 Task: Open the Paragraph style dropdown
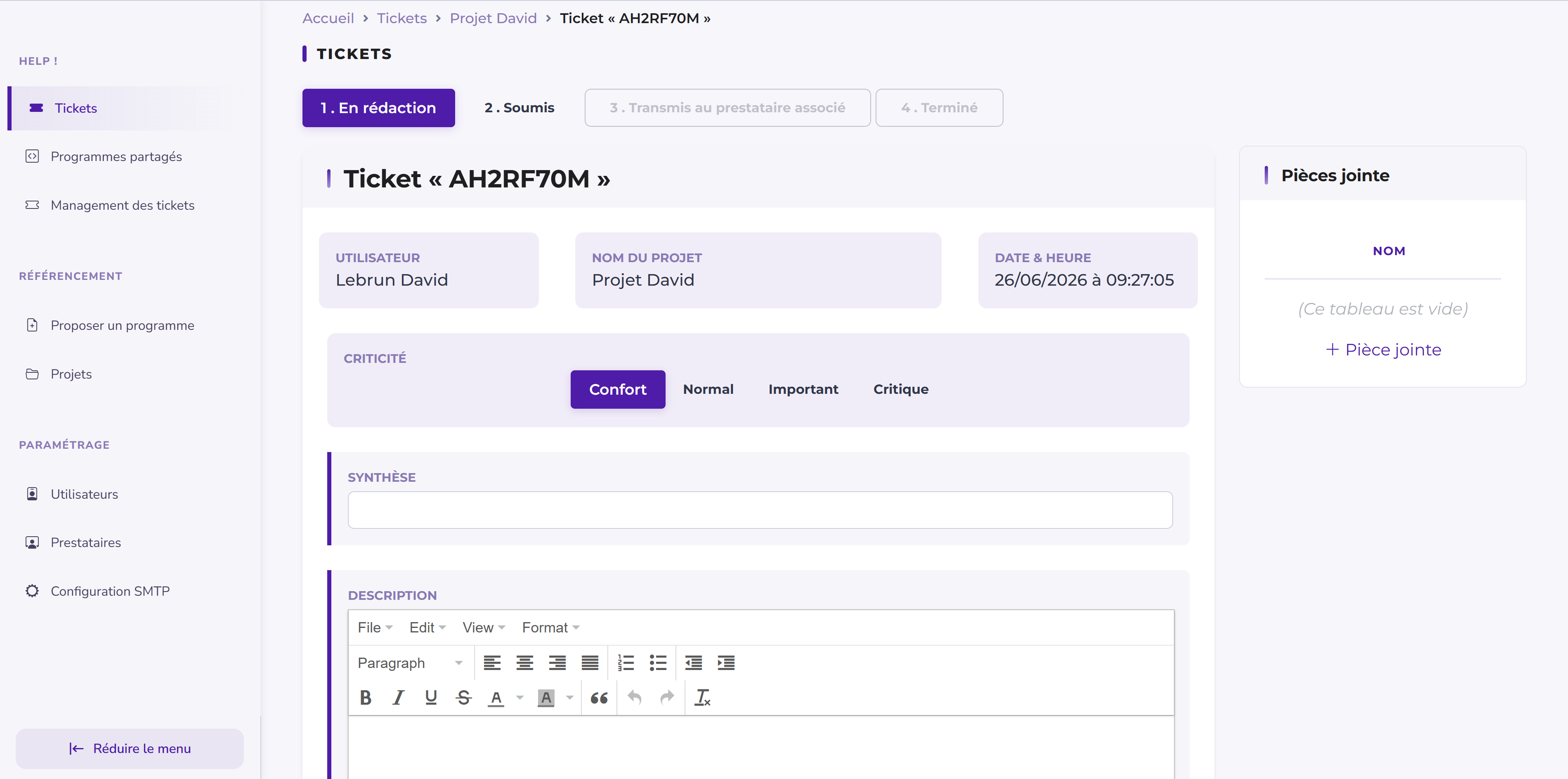[410, 663]
